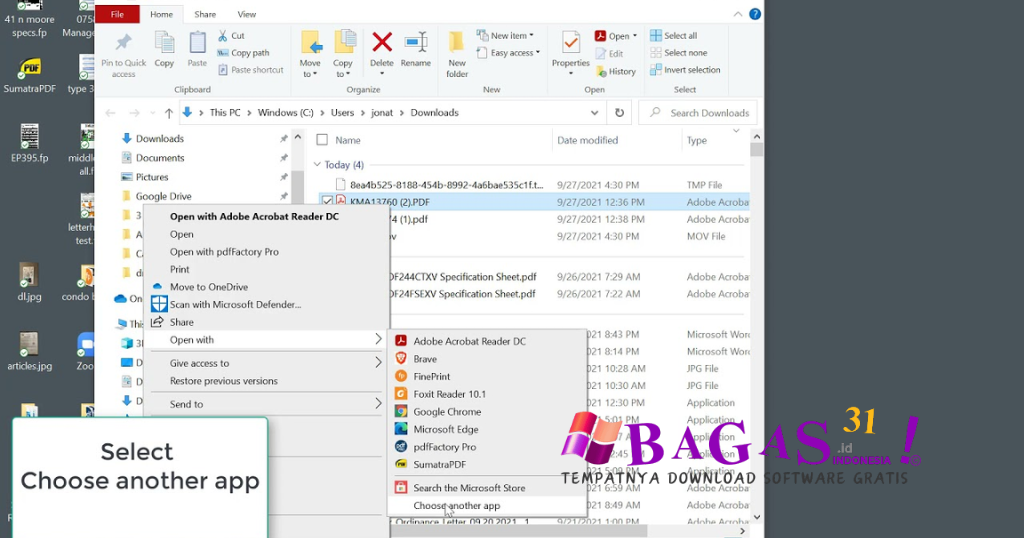
Task: Click Copy path in ribbon
Action: coord(243,53)
